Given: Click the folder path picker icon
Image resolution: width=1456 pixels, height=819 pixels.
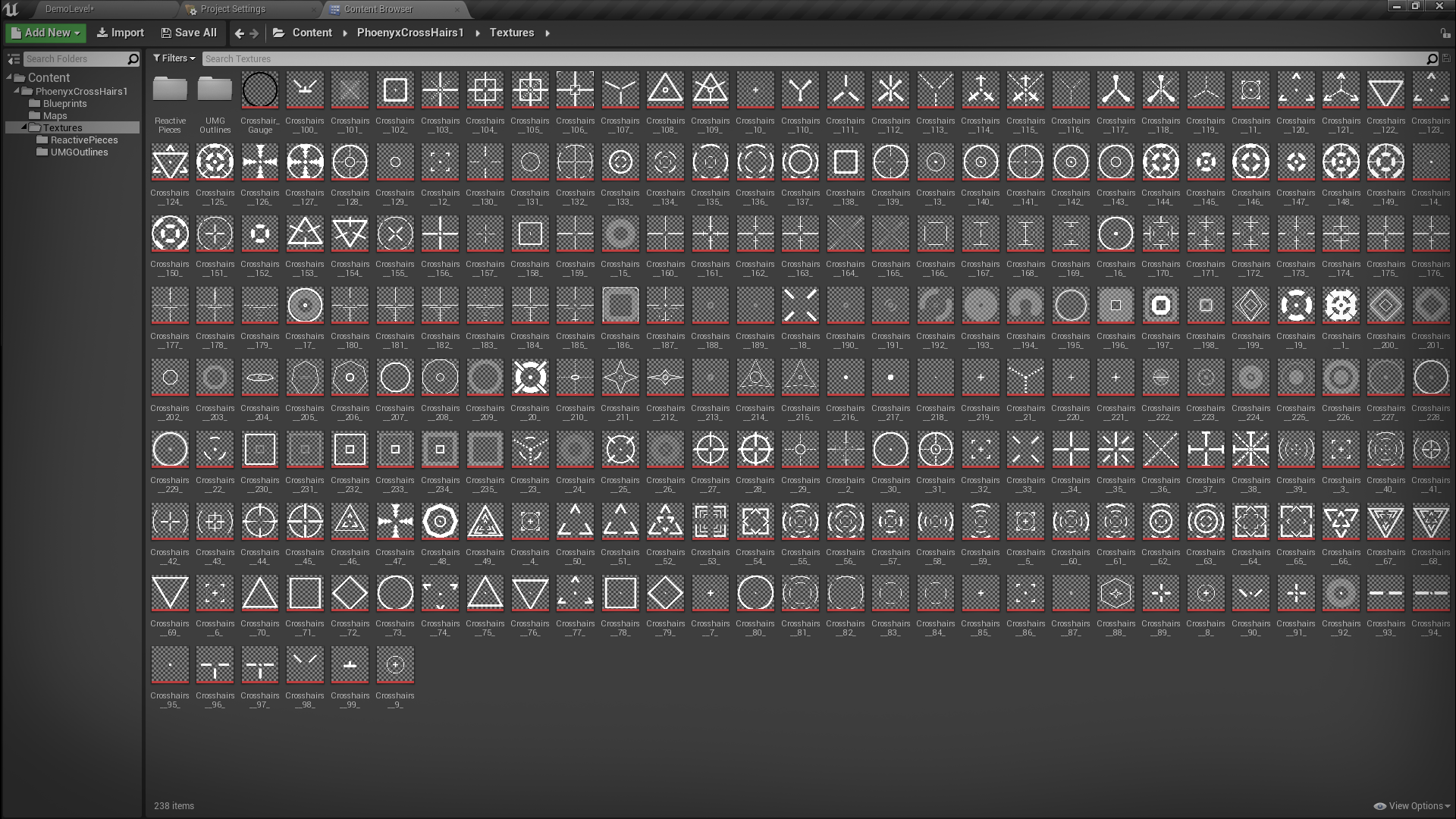Looking at the screenshot, I should click(278, 33).
